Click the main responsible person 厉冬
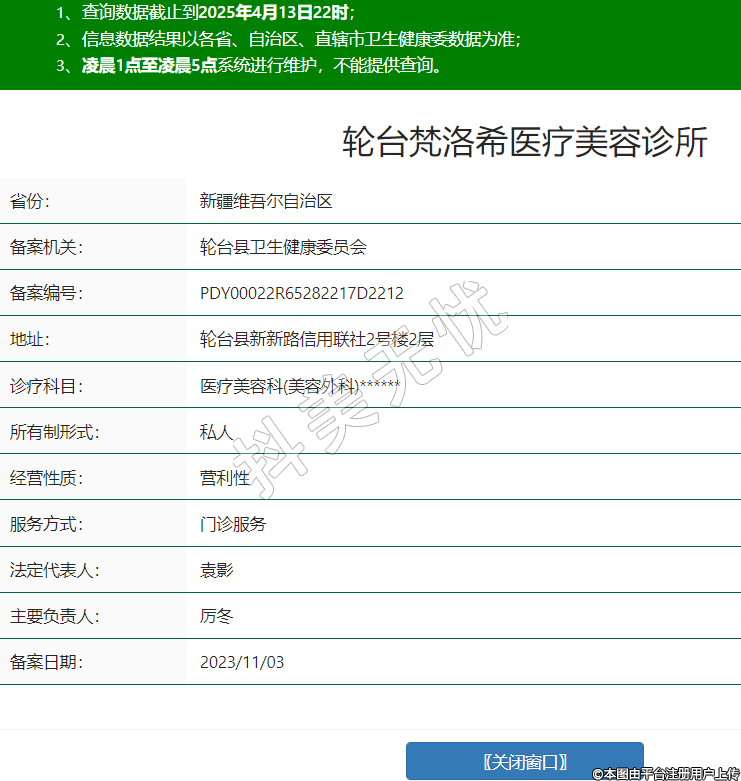The height and width of the screenshot is (781, 741). 216,616
